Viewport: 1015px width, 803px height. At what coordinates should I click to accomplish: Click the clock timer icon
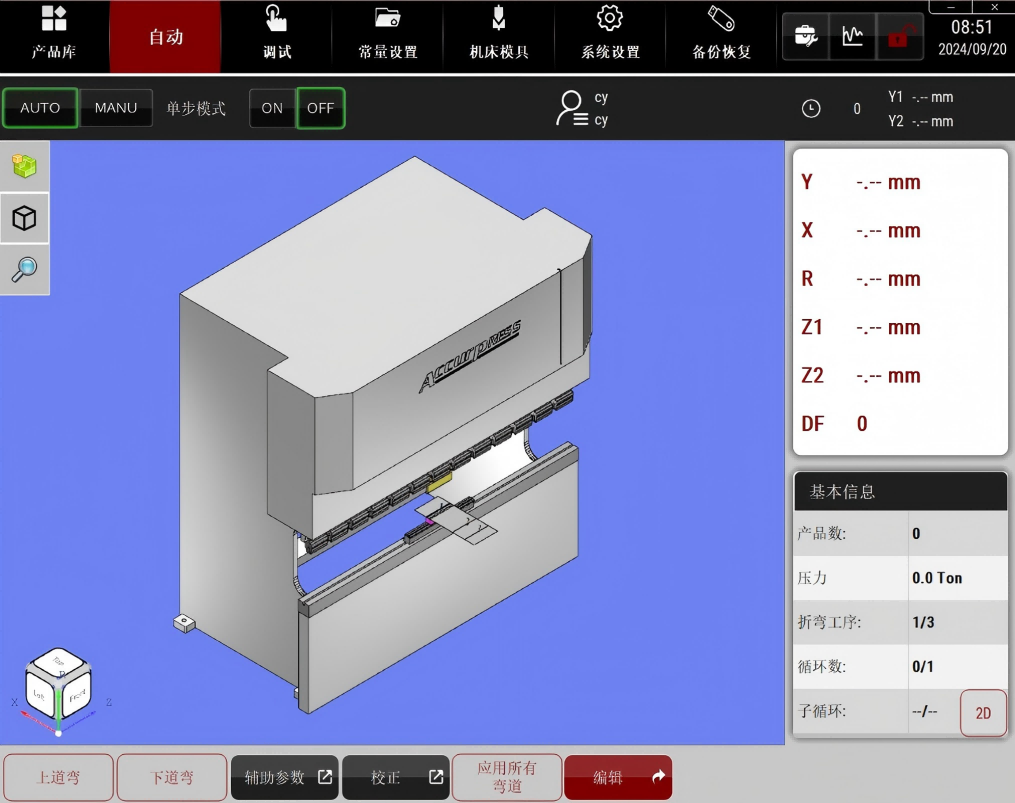811,109
